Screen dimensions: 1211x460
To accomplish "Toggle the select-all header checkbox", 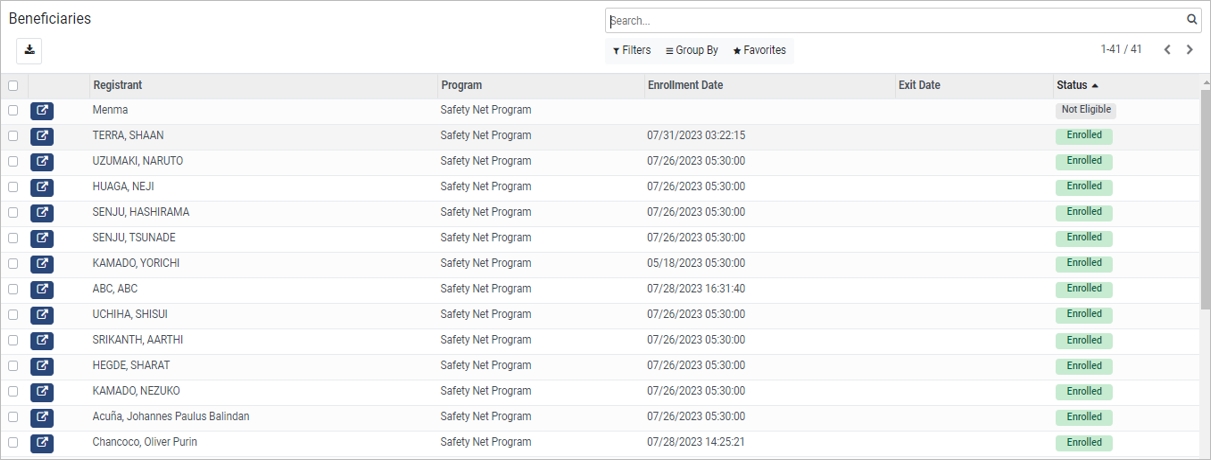I will 13,86.
